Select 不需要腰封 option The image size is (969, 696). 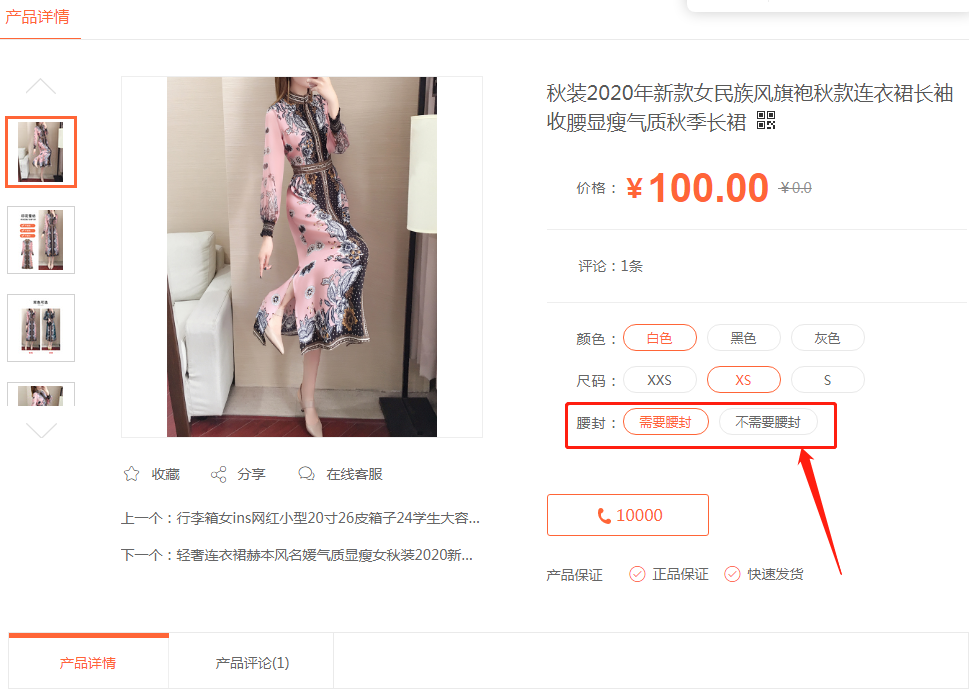point(768,422)
